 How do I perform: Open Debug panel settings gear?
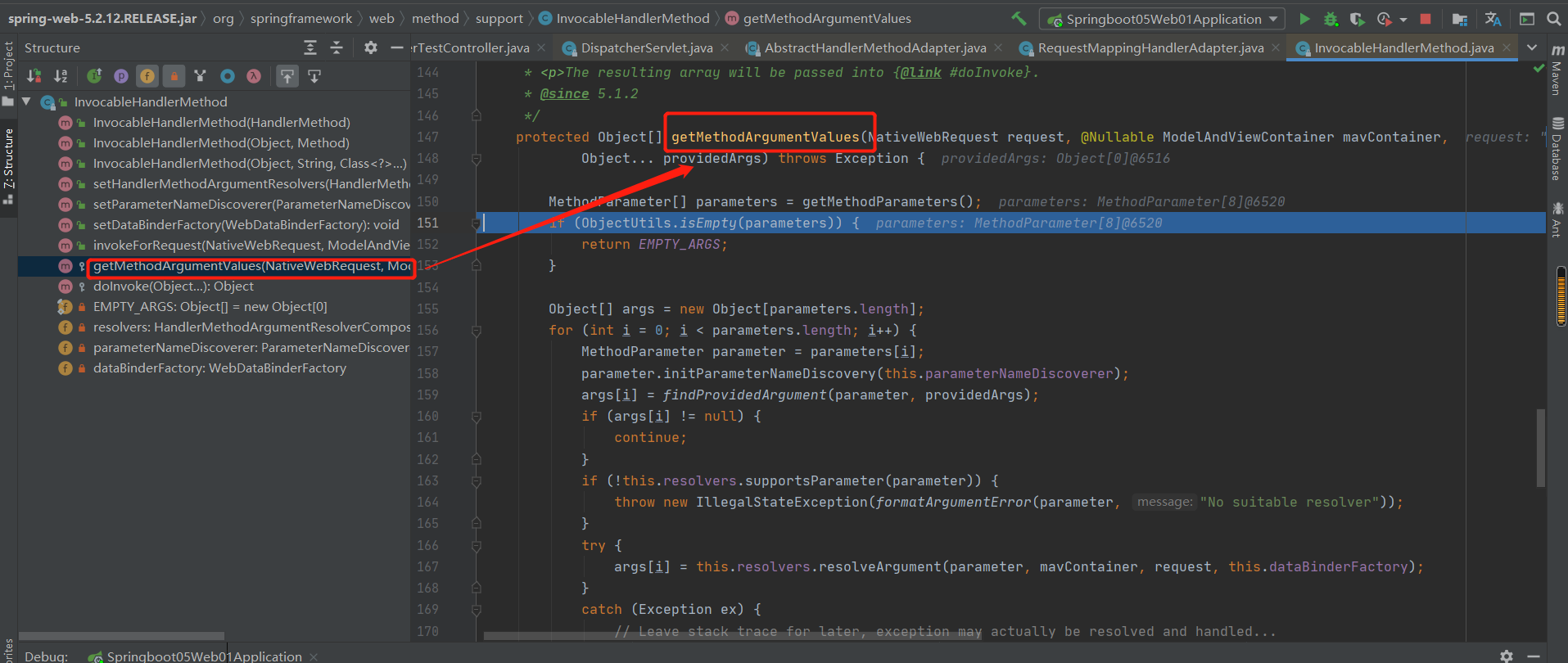(x=1506, y=656)
